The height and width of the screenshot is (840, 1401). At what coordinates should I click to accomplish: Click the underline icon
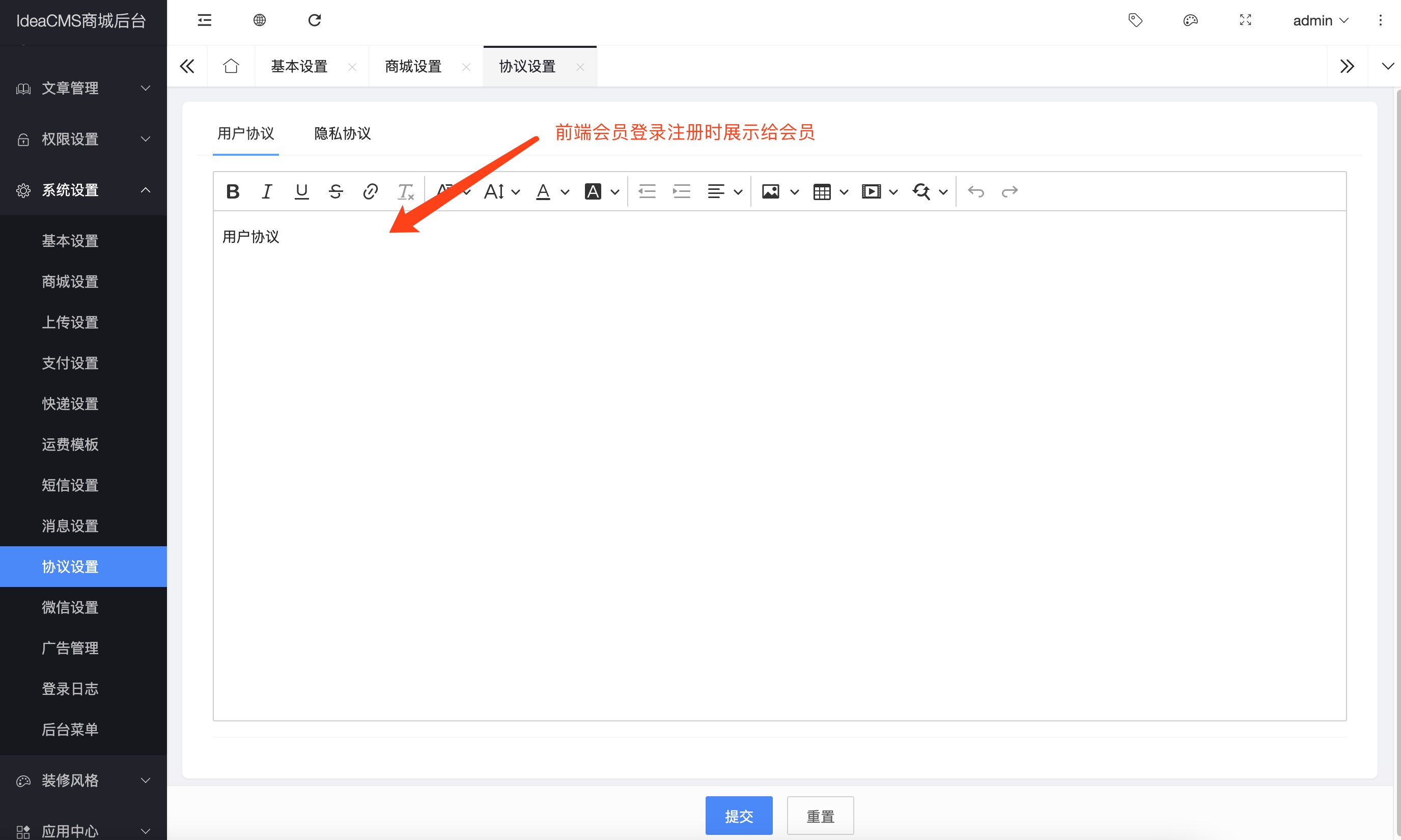302,191
